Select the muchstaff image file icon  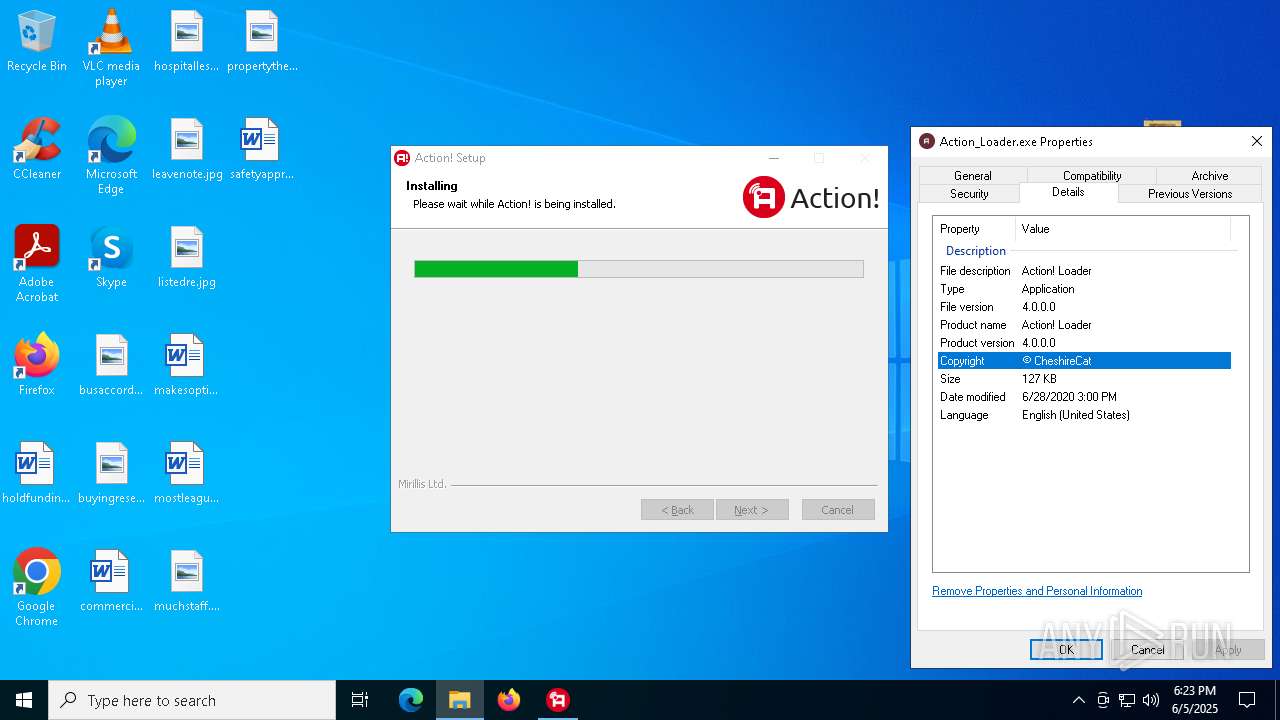pyautogui.click(x=187, y=582)
